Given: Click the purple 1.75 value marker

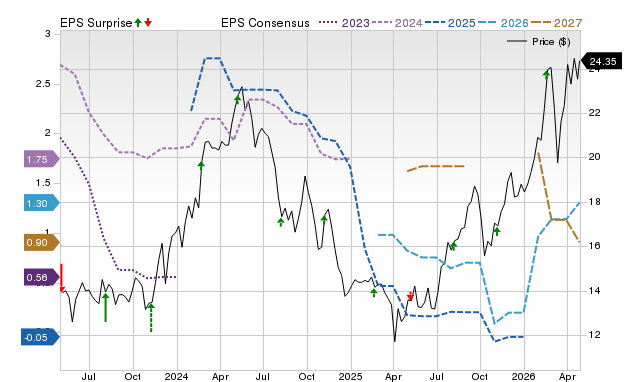Looking at the screenshot, I should [41, 159].
